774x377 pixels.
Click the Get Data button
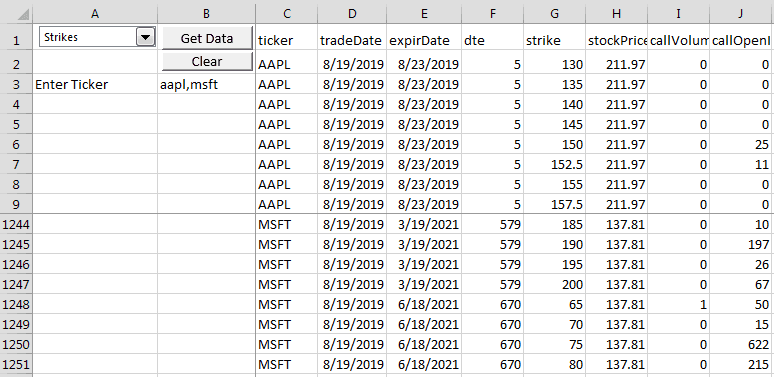coord(207,38)
